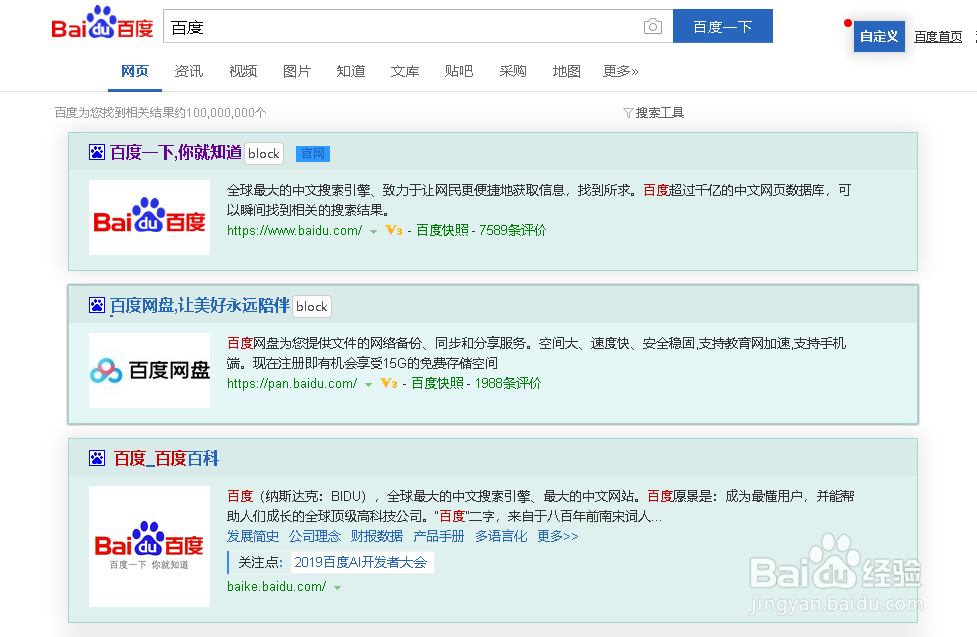Viewport: 977px width, 637px height.
Task: Open Baidu Baike logo thumbnail
Action: point(150,546)
